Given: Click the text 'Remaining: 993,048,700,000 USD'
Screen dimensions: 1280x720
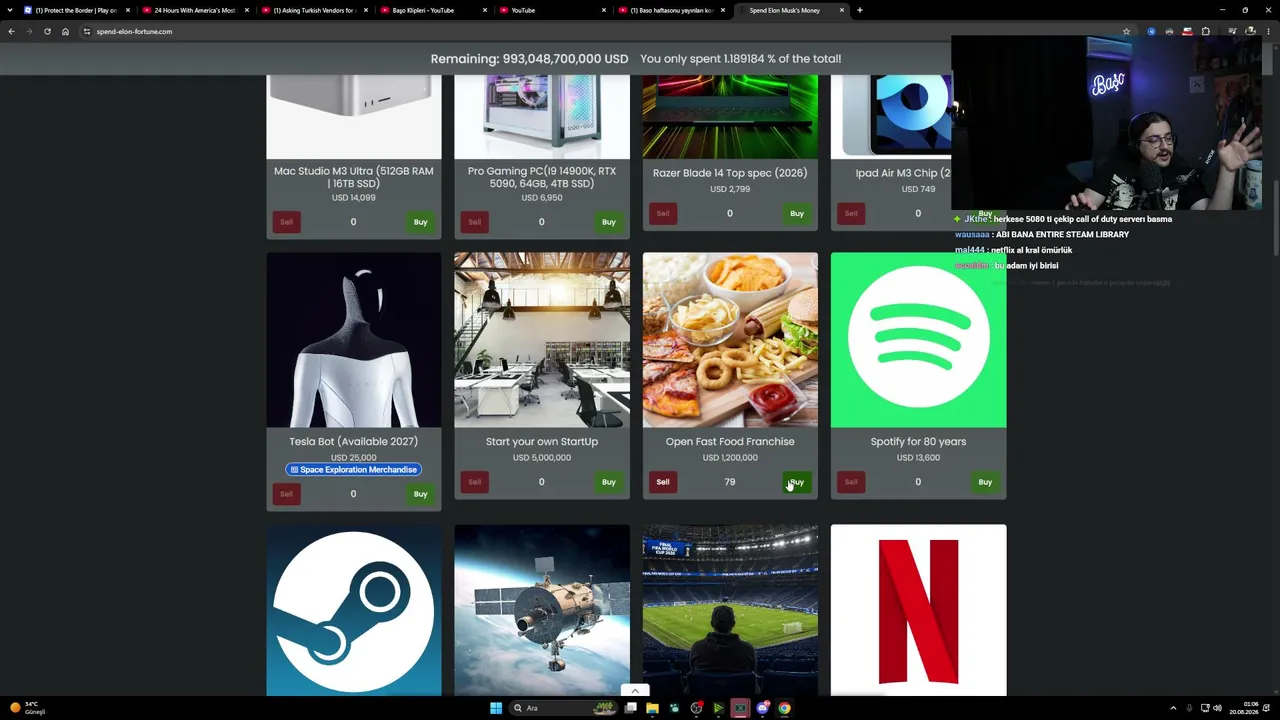Looking at the screenshot, I should (x=529, y=59).
